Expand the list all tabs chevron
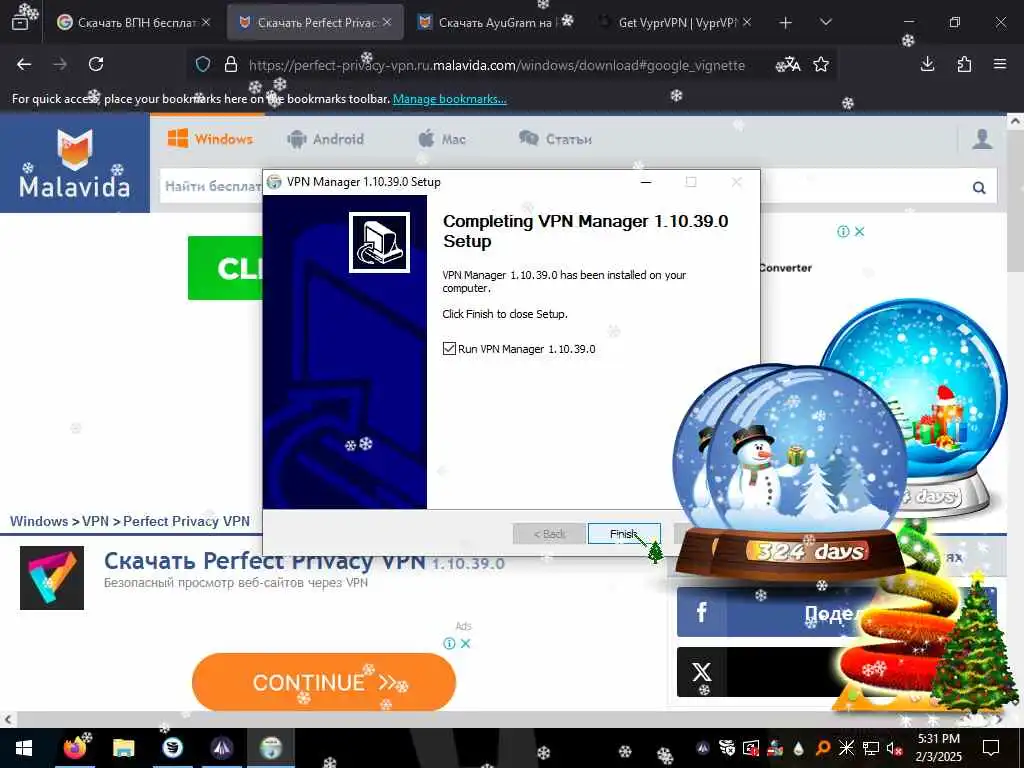The image size is (1024, 768). click(x=825, y=22)
